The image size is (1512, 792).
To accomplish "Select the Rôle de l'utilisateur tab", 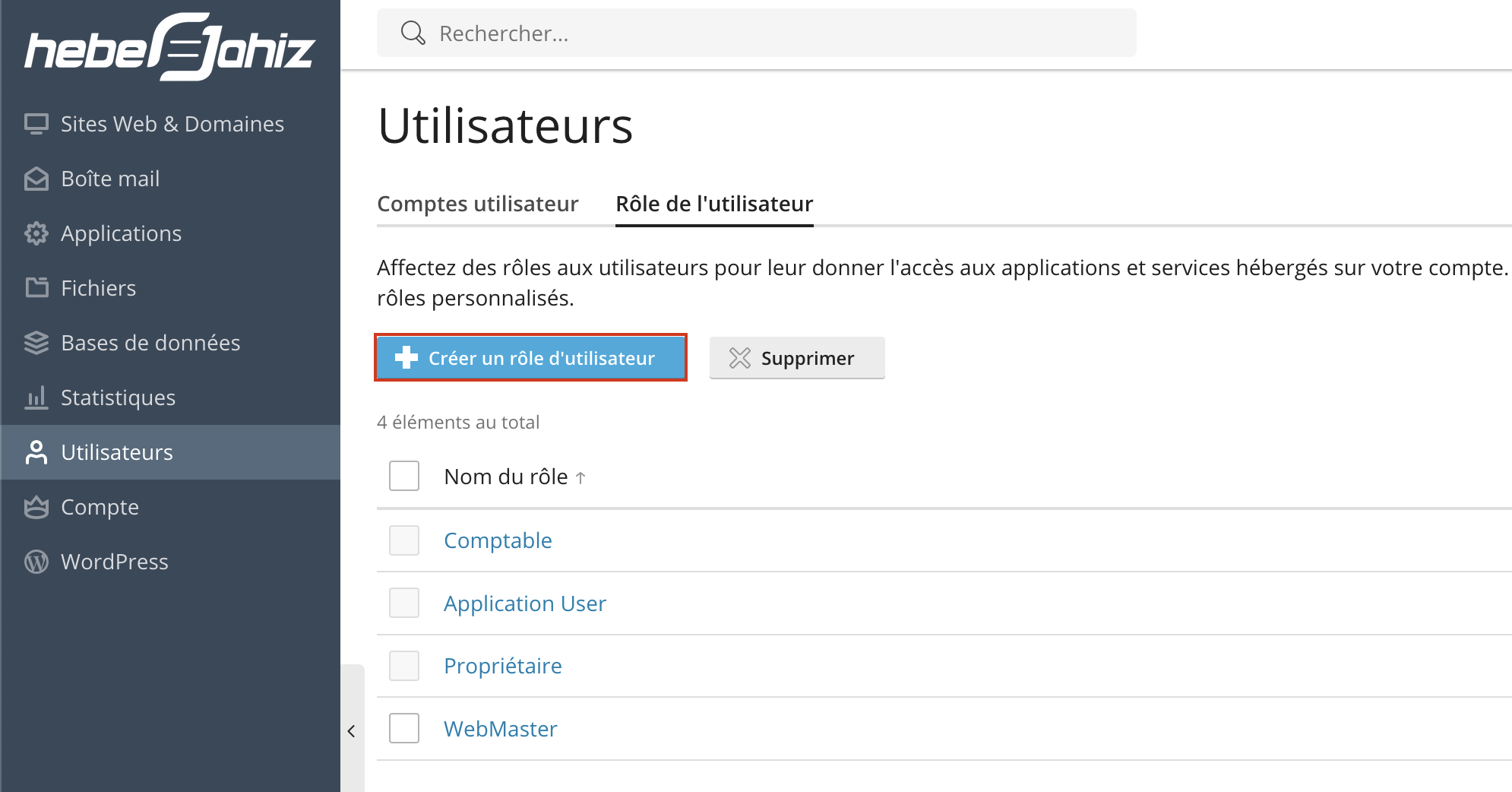I will tap(714, 204).
